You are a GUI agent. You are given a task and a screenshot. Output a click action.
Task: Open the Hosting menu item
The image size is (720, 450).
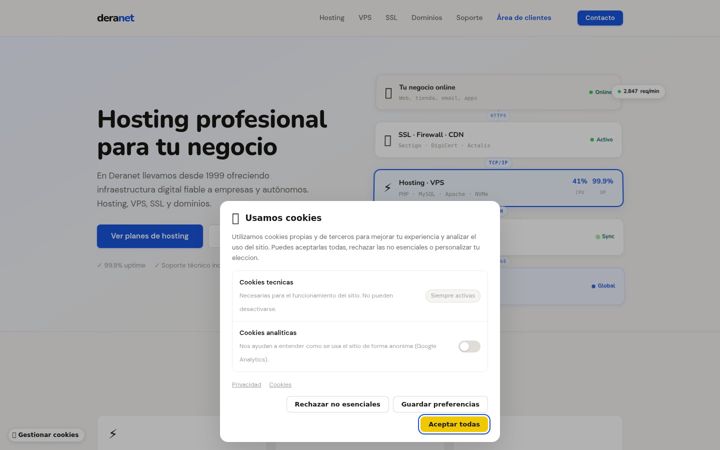[x=332, y=18]
